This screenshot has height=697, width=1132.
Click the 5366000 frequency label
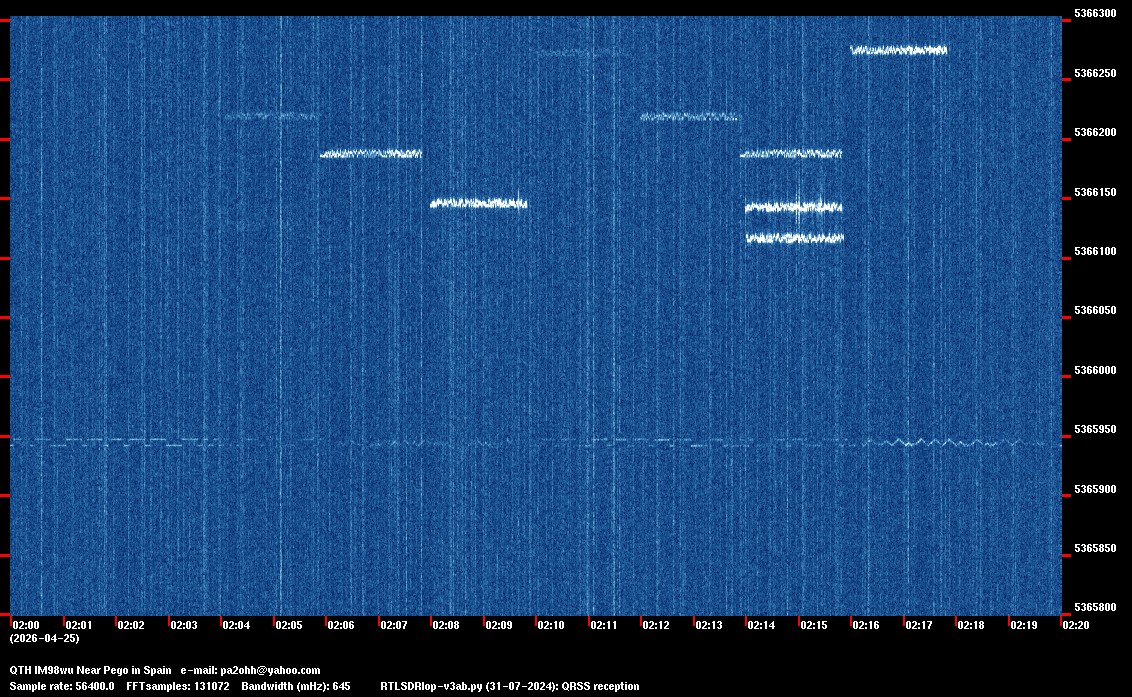point(1094,370)
